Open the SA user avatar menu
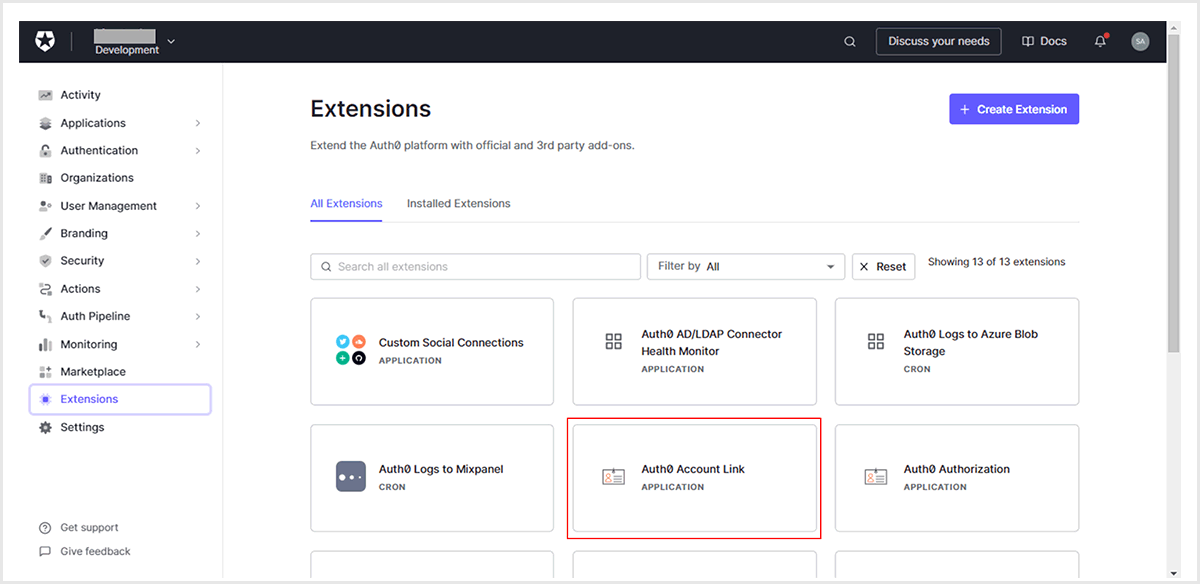Viewport: 1200px width, 584px height. [x=1140, y=41]
